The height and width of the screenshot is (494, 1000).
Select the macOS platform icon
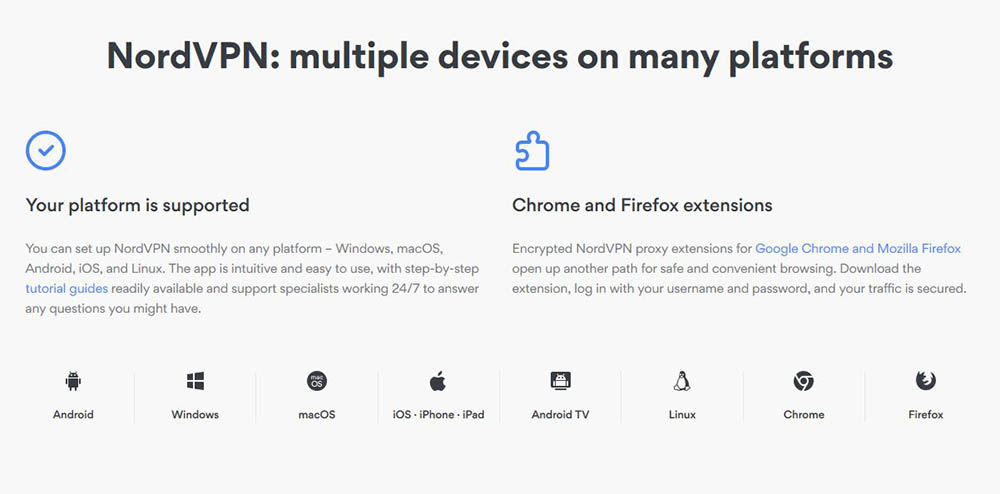tap(317, 381)
